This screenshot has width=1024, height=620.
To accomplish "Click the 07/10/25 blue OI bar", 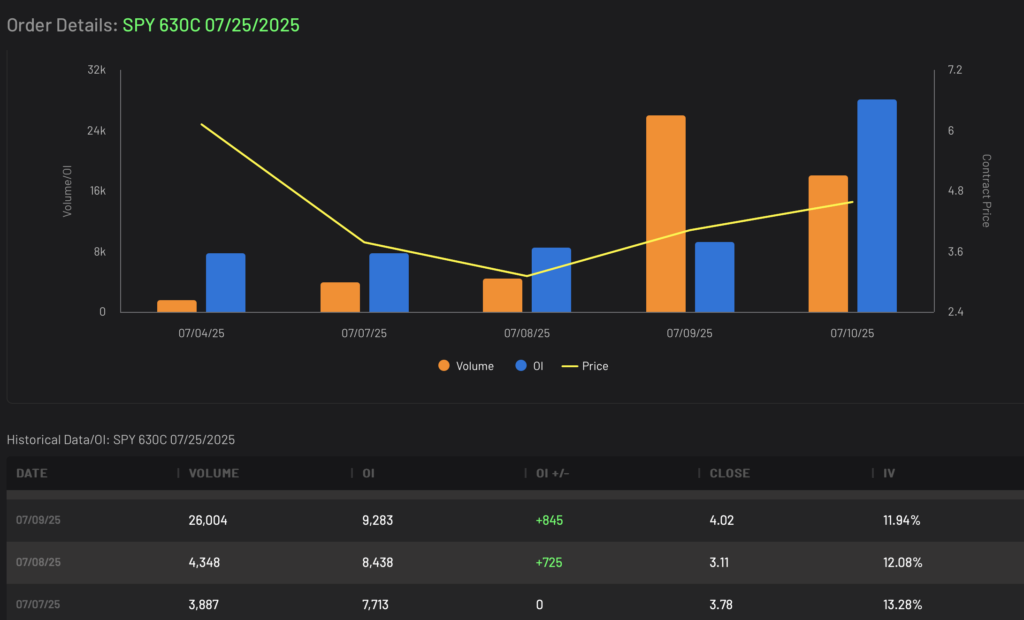I will point(877,206).
